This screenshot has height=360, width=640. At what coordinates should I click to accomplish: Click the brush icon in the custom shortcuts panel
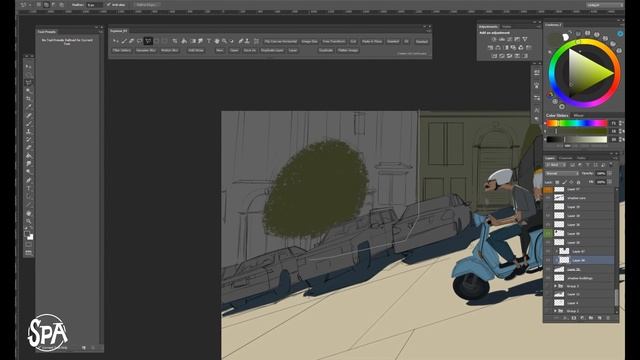click(x=124, y=41)
